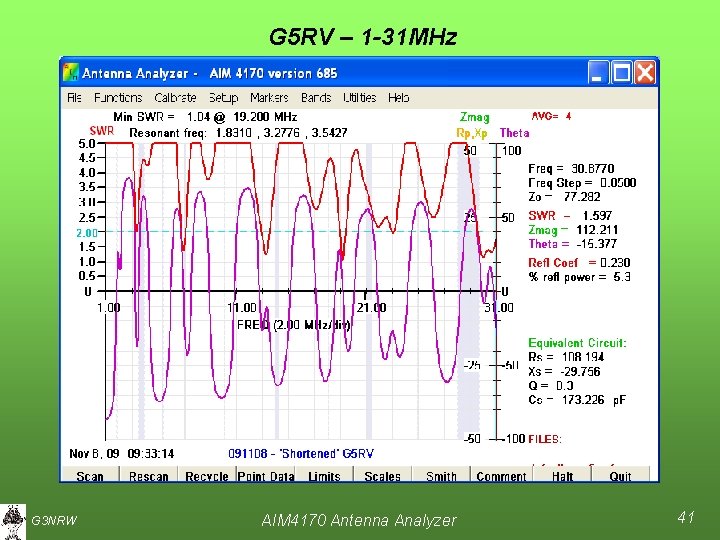Click the Rescan button
This screenshot has height=540, width=720.
coord(149,476)
